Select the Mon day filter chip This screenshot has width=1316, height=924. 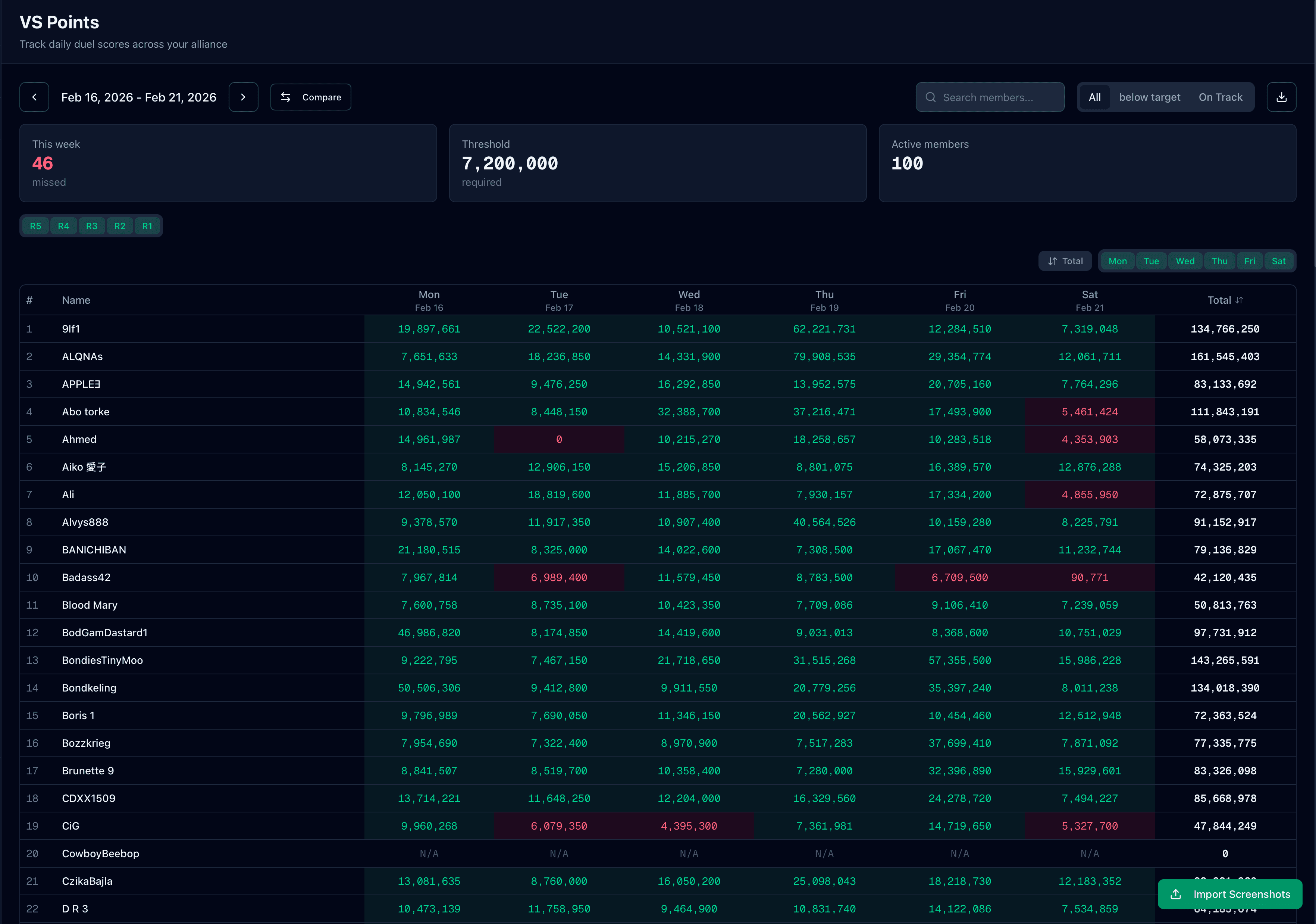coord(1118,261)
